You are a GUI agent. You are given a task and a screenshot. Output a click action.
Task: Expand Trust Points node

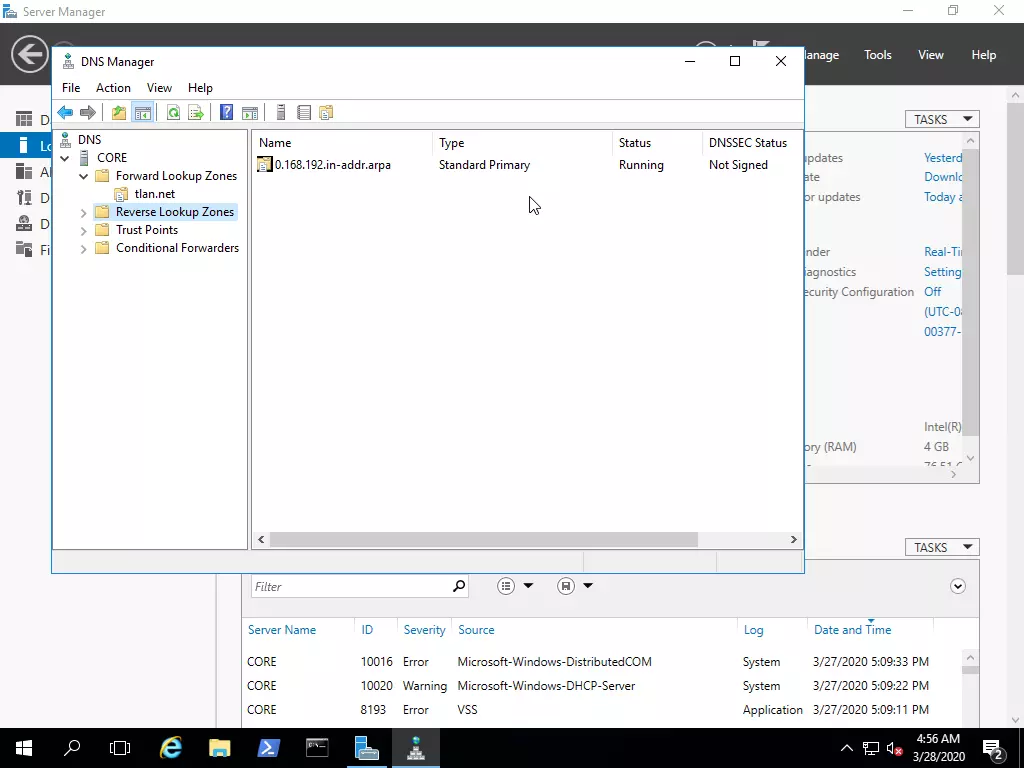click(x=83, y=231)
